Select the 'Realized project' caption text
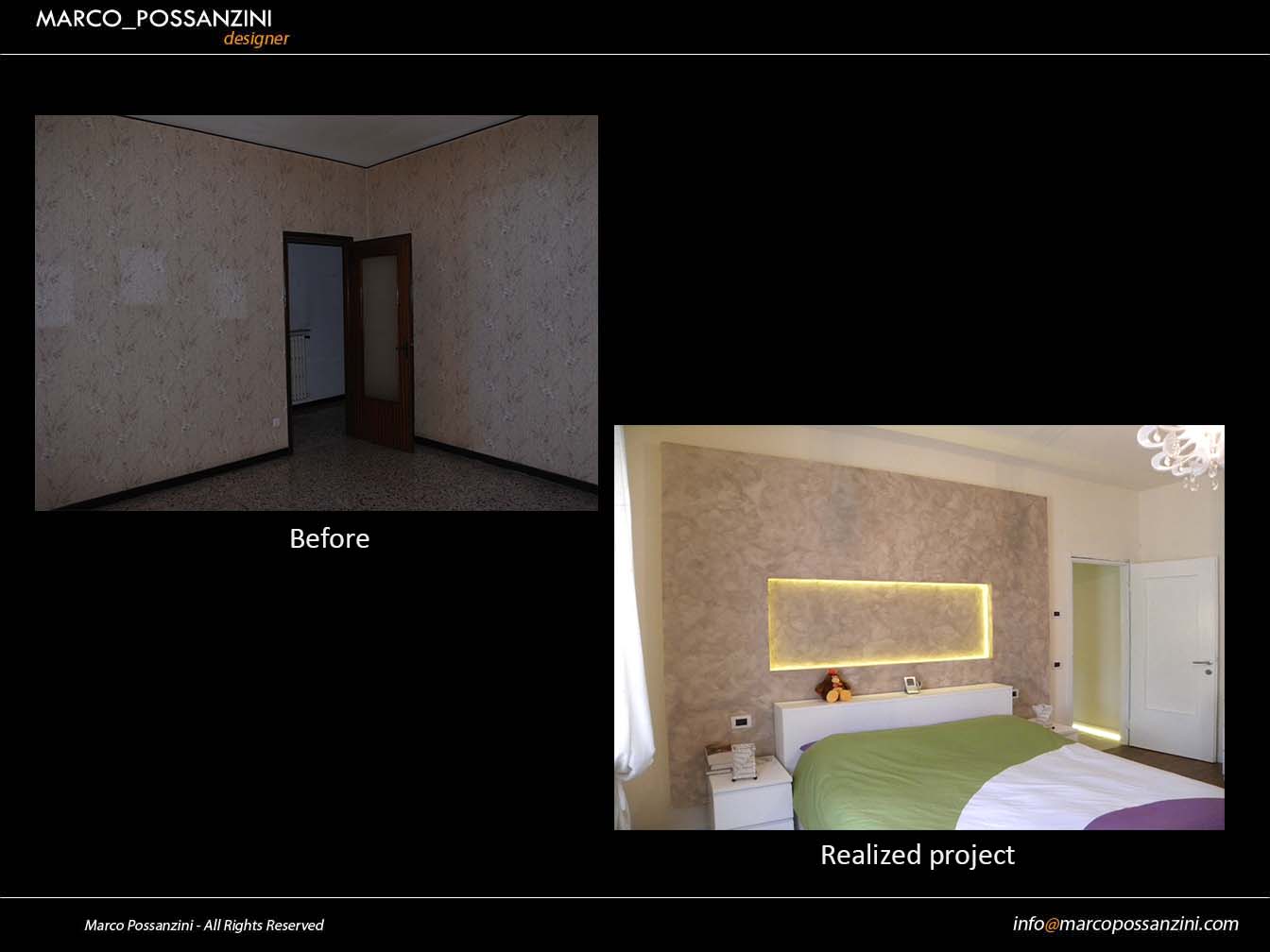The image size is (1270, 952). [x=918, y=855]
